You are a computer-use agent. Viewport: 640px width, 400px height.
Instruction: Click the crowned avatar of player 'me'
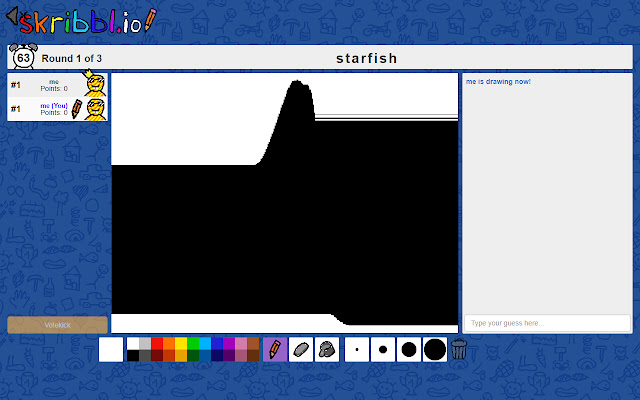point(95,84)
